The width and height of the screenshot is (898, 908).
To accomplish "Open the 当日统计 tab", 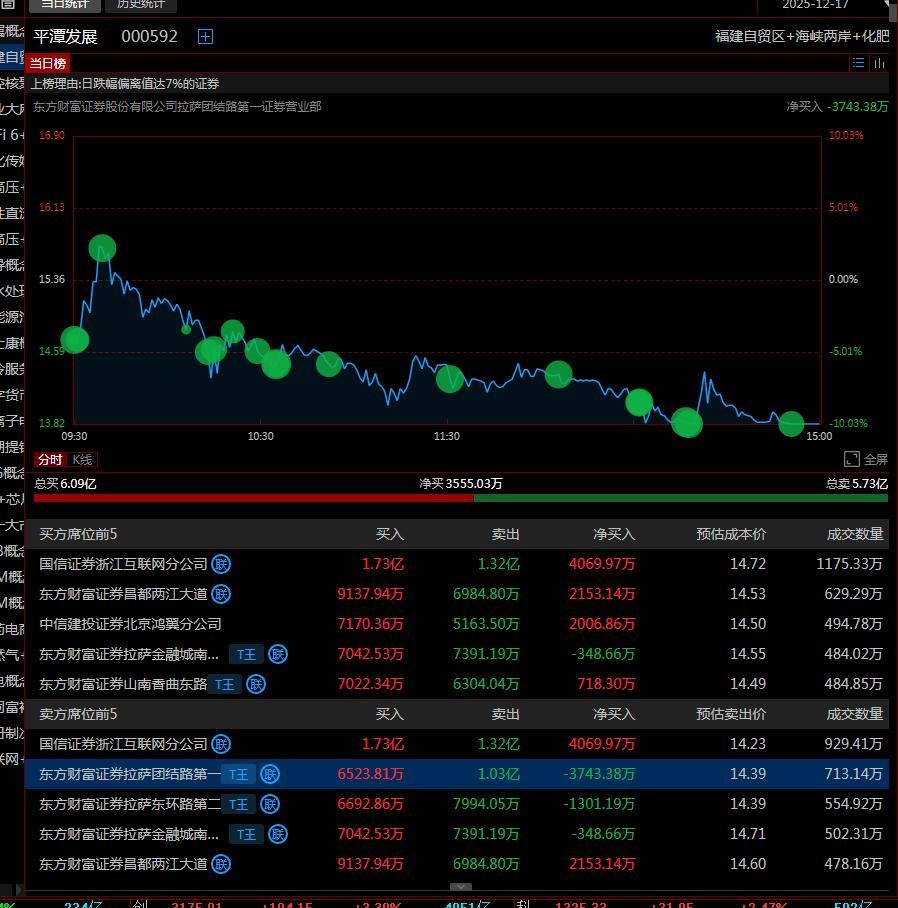I will click(65, 5).
